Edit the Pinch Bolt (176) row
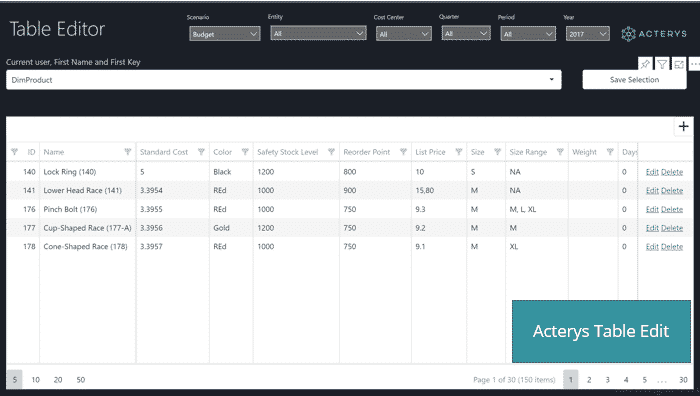The image size is (700, 396). [652, 209]
